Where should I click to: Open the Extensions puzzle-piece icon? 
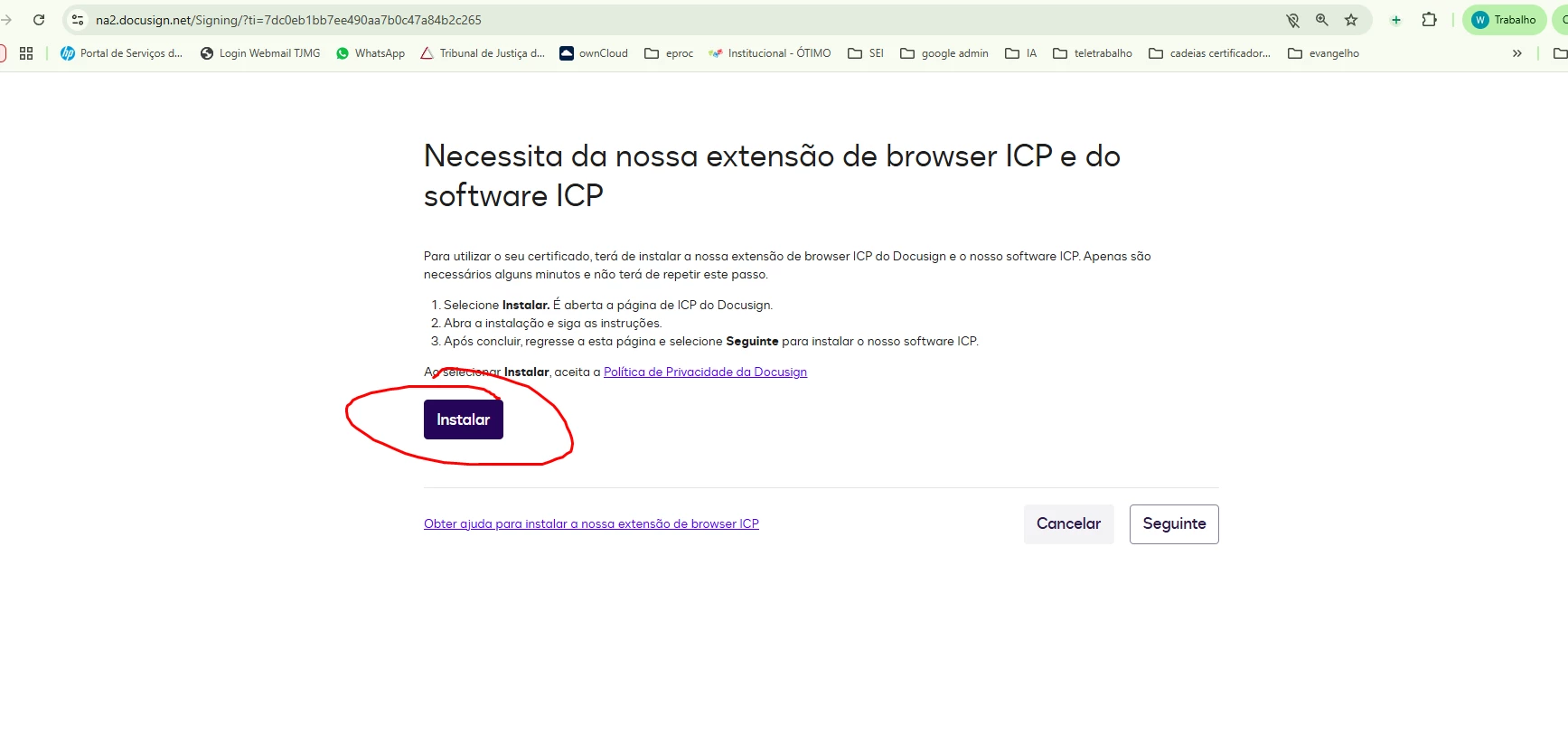tap(1429, 20)
